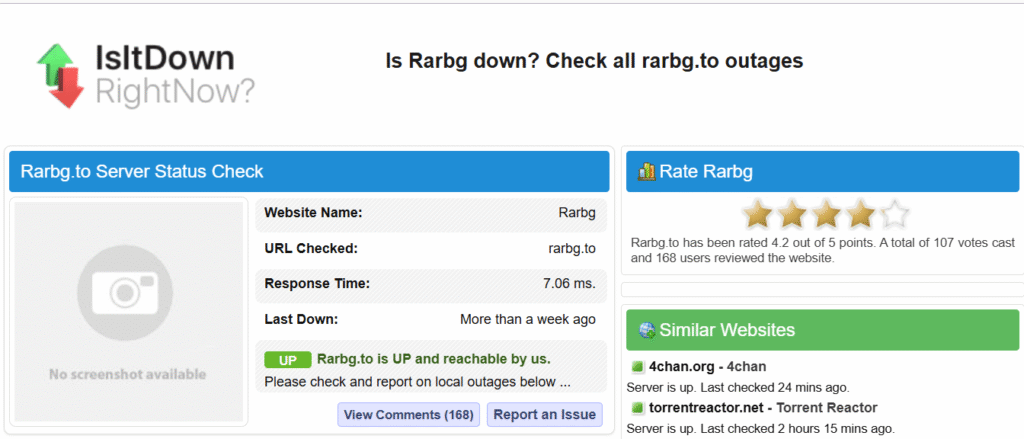Select the 'More than a week ago' value
Screen dimensions: 1024x439
tap(528, 320)
